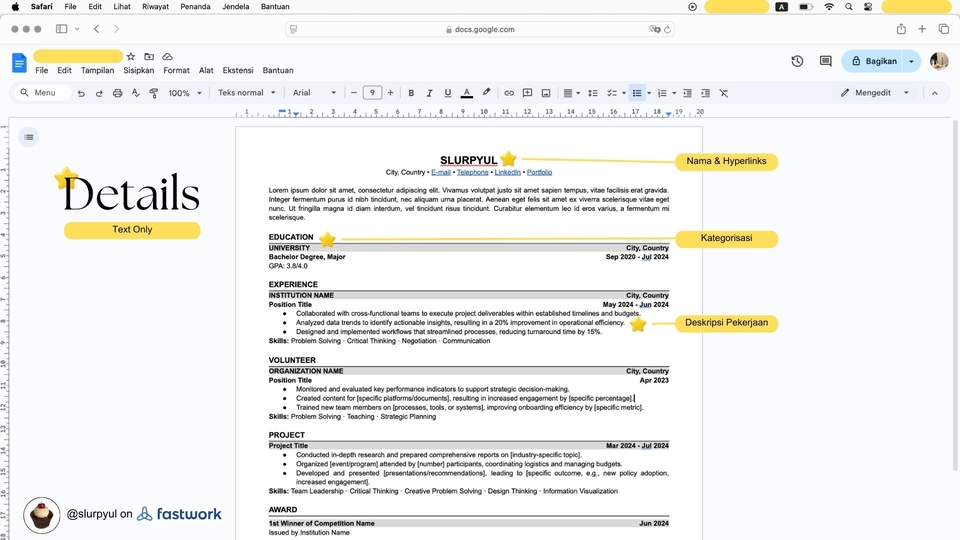This screenshot has height=540, width=960.
Task: Click the Redo icon in the toolbar
Action: click(x=99, y=93)
